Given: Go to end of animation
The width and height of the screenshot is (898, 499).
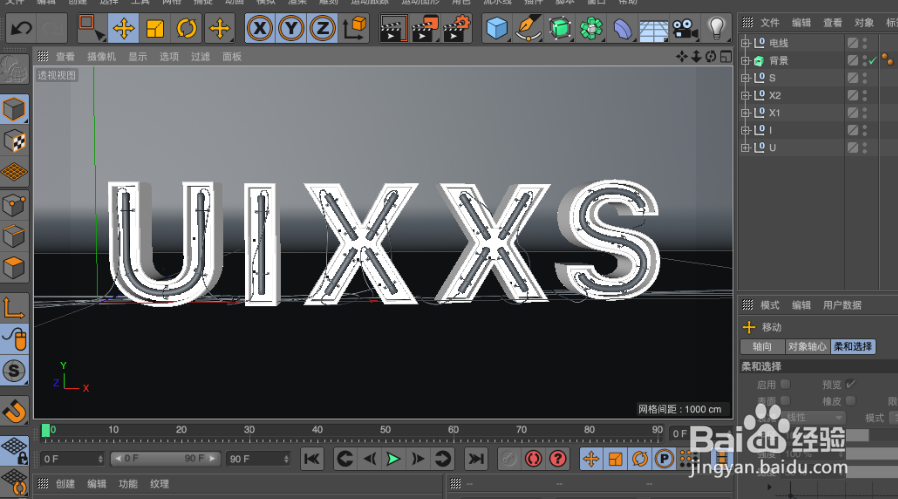Looking at the screenshot, I should click(x=476, y=459).
